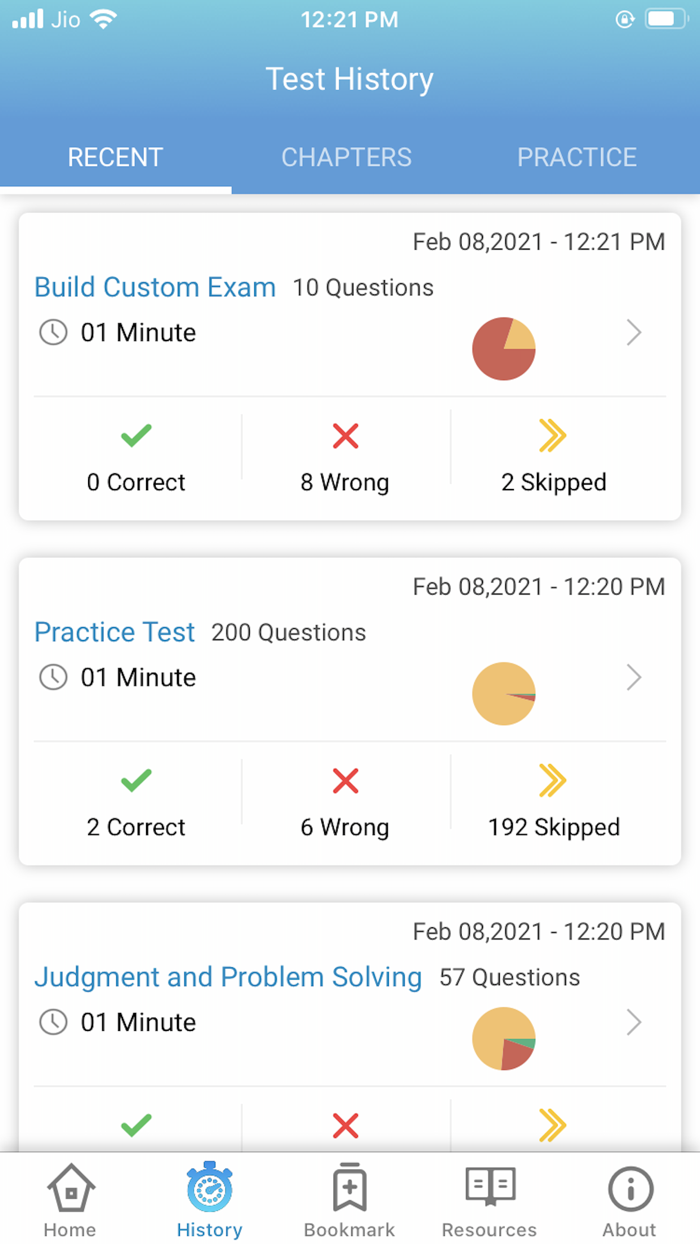Tap the pie chart on the Practice Test card
Screen dimensions: 700x1244
[504, 693]
